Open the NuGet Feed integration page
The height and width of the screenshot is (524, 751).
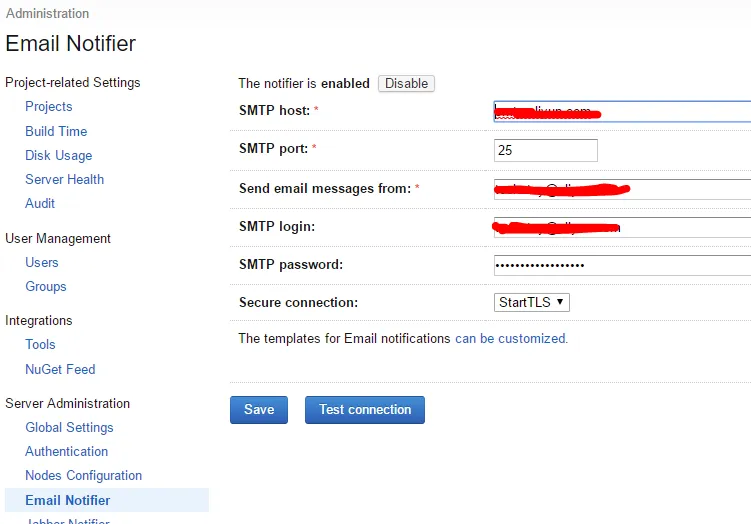tap(60, 369)
